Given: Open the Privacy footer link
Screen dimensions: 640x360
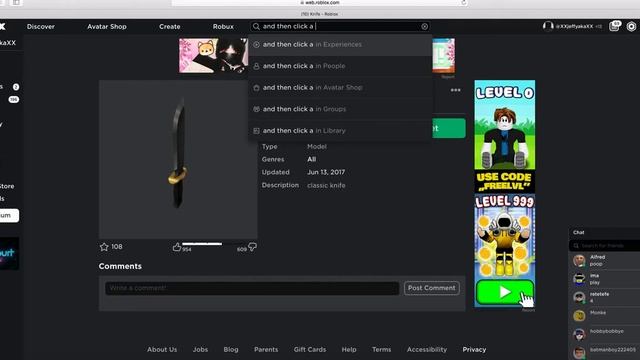Looking at the screenshot, I should [474, 350].
